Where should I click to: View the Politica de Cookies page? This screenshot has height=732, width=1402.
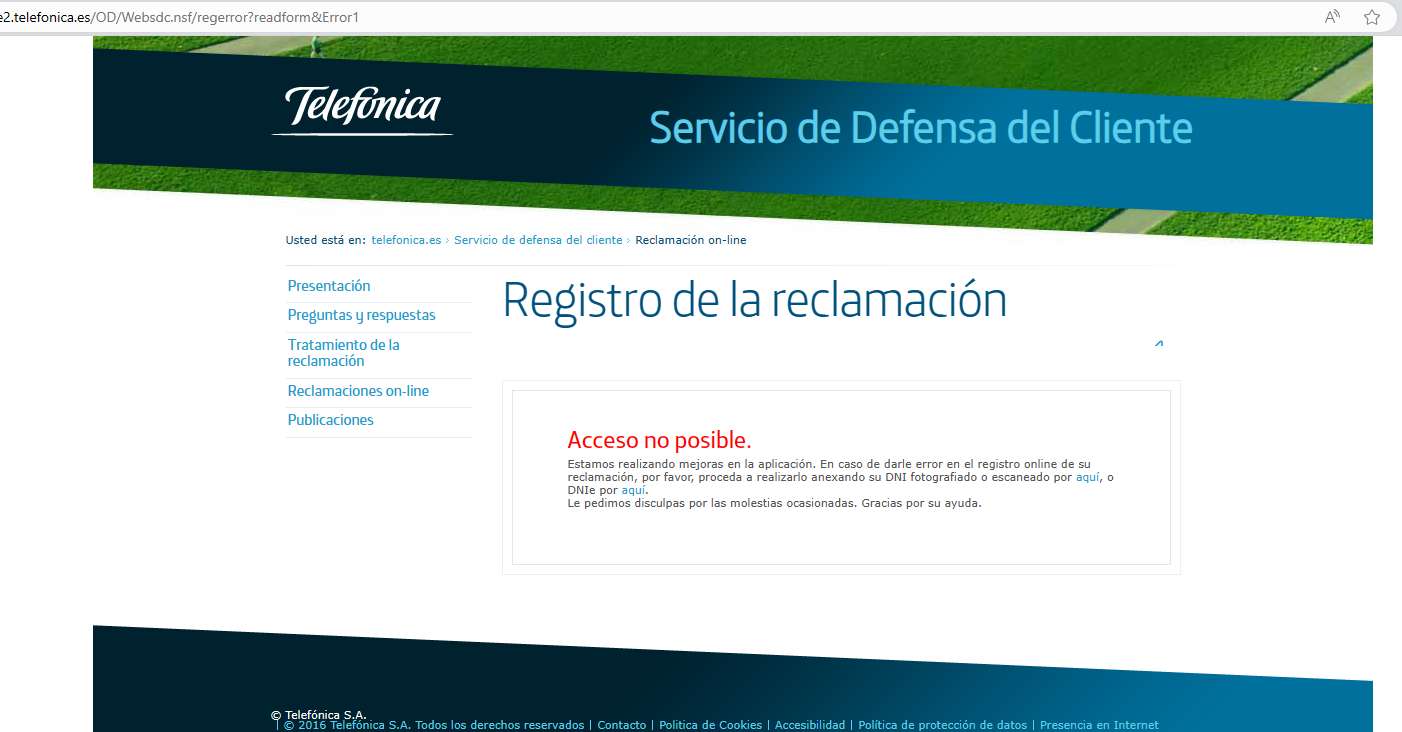(710, 724)
